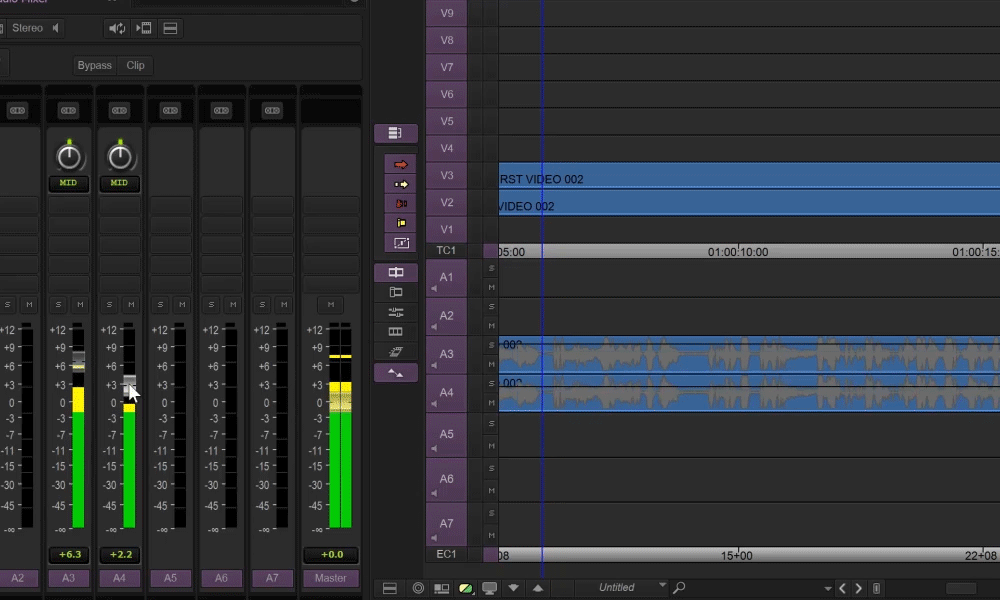The image size is (1000, 600).
Task: Click the A3 track monitor speaker
Action: [434, 365]
